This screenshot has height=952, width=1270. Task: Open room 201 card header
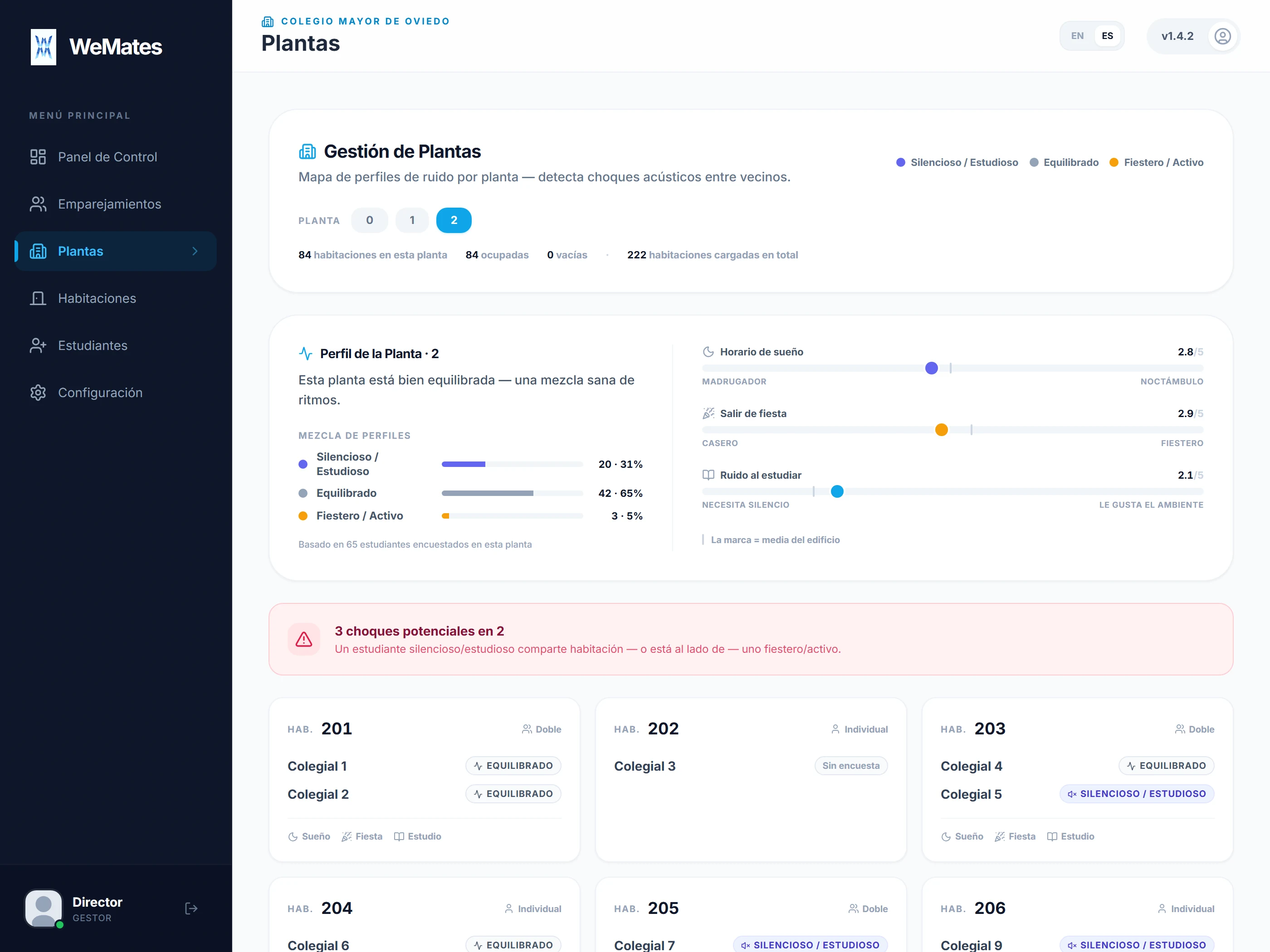click(424, 729)
